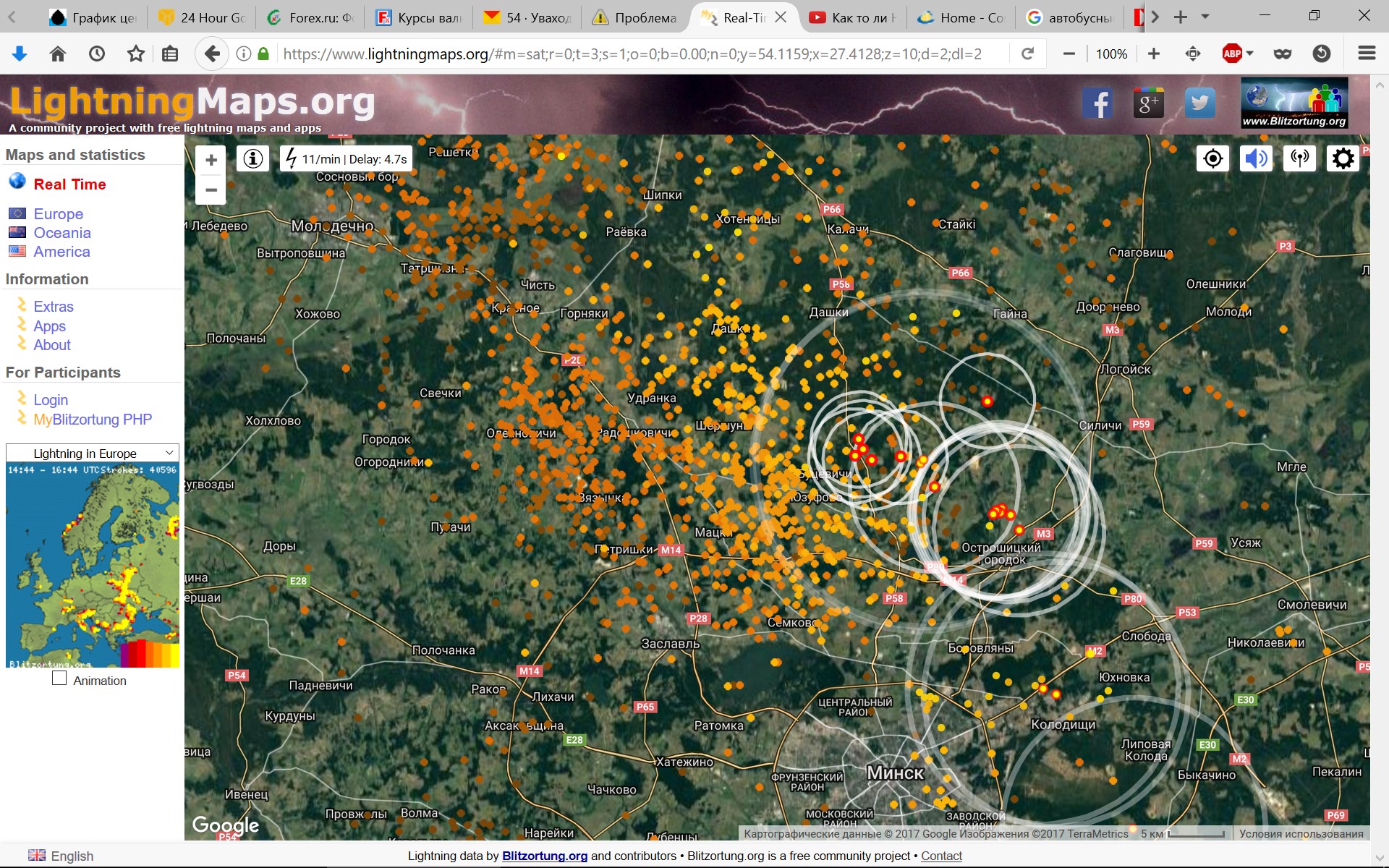Image resolution: width=1389 pixels, height=868 pixels.
Task: Center map on my location
Action: coord(1213,158)
